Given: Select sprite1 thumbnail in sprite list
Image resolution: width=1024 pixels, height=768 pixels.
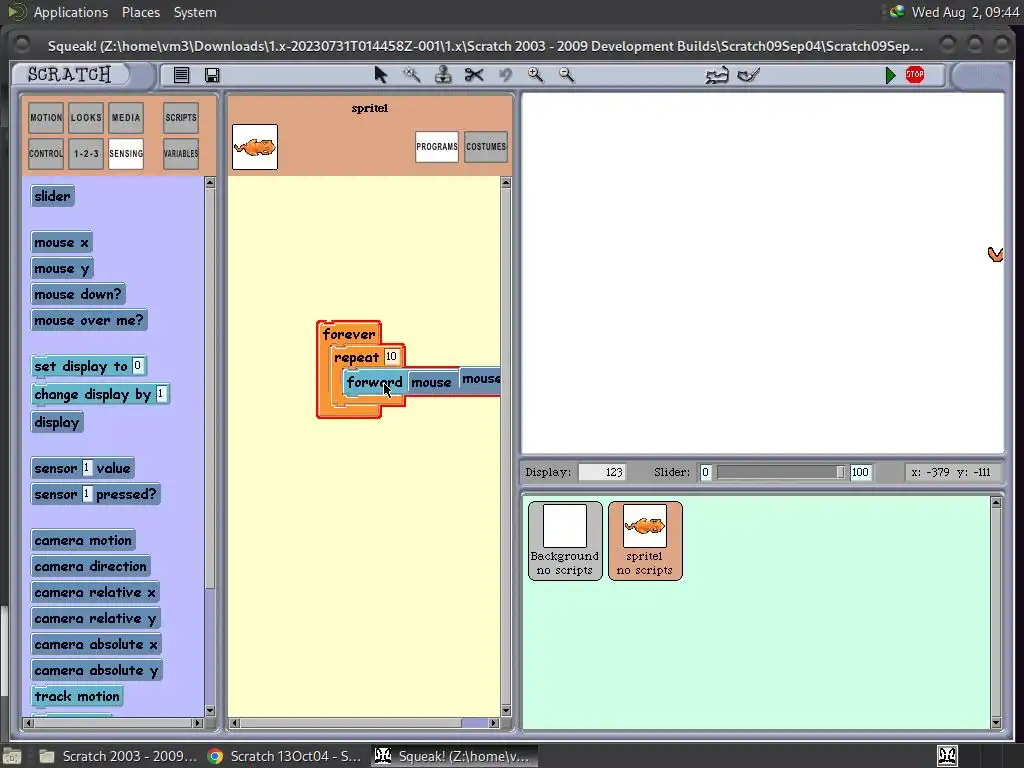Looking at the screenshot, I should [645, 541].
